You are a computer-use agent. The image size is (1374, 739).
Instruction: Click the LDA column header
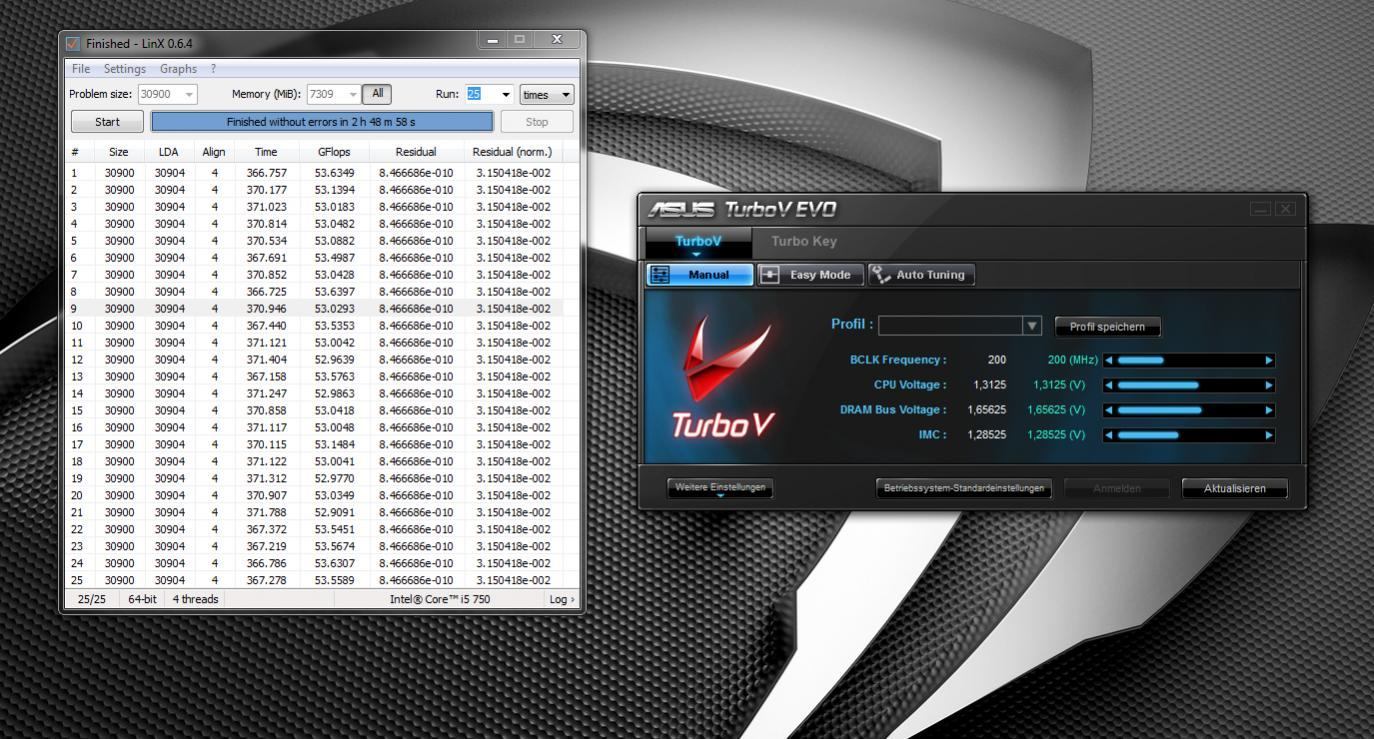169,152
